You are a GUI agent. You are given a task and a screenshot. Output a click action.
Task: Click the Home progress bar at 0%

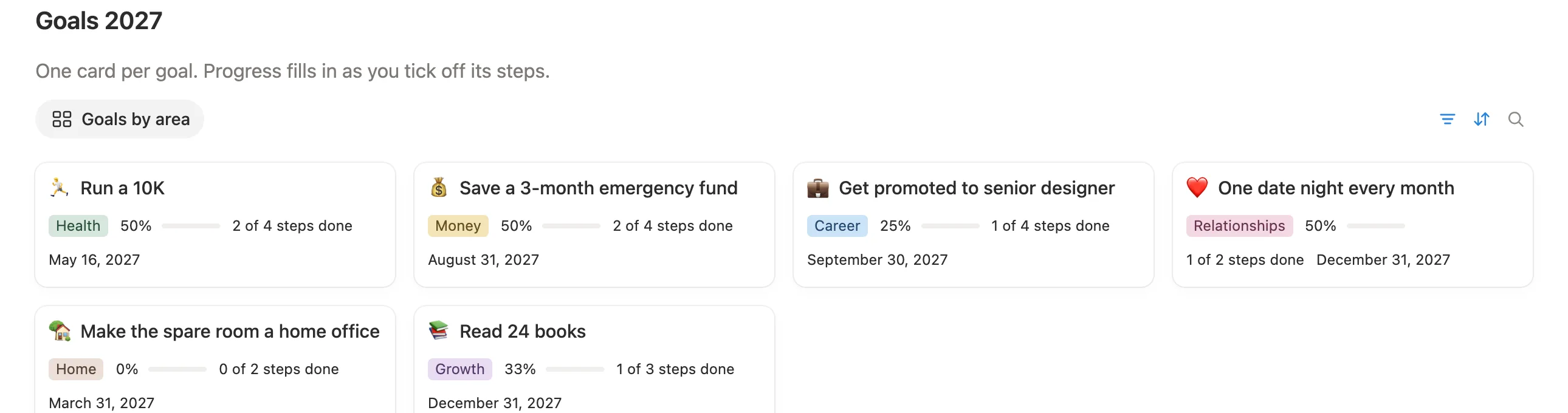pos(177,369)
